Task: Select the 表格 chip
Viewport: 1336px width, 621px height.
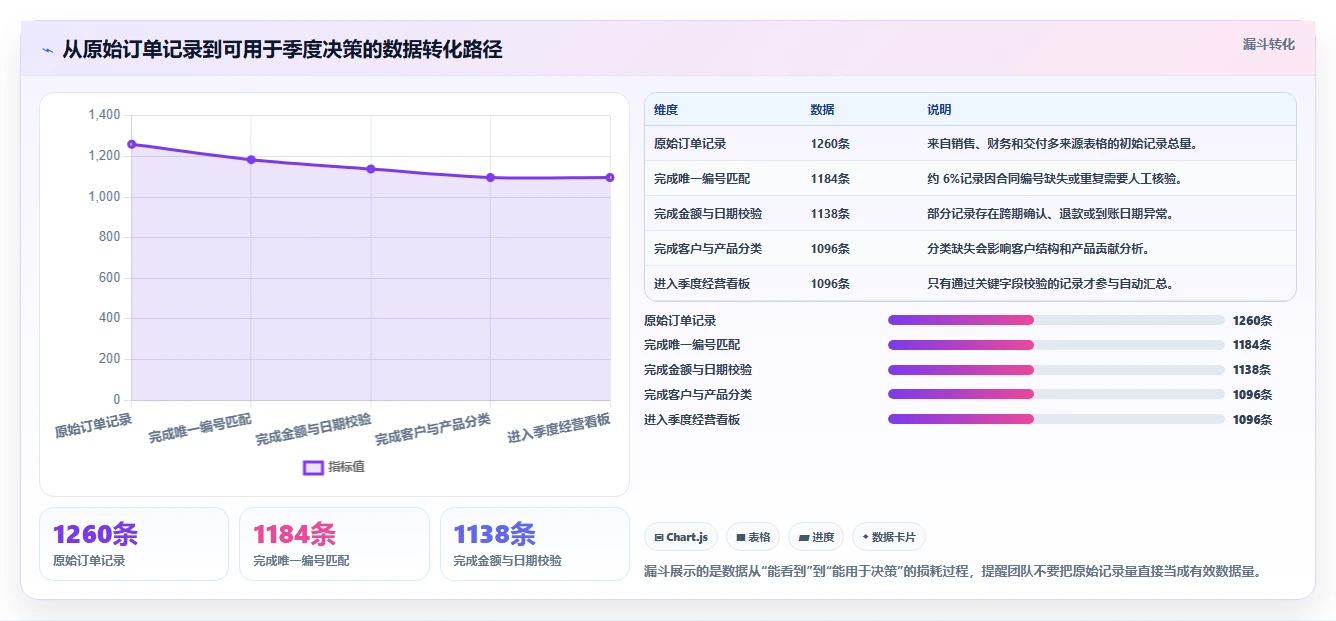Action: click(x=753, y=537)
